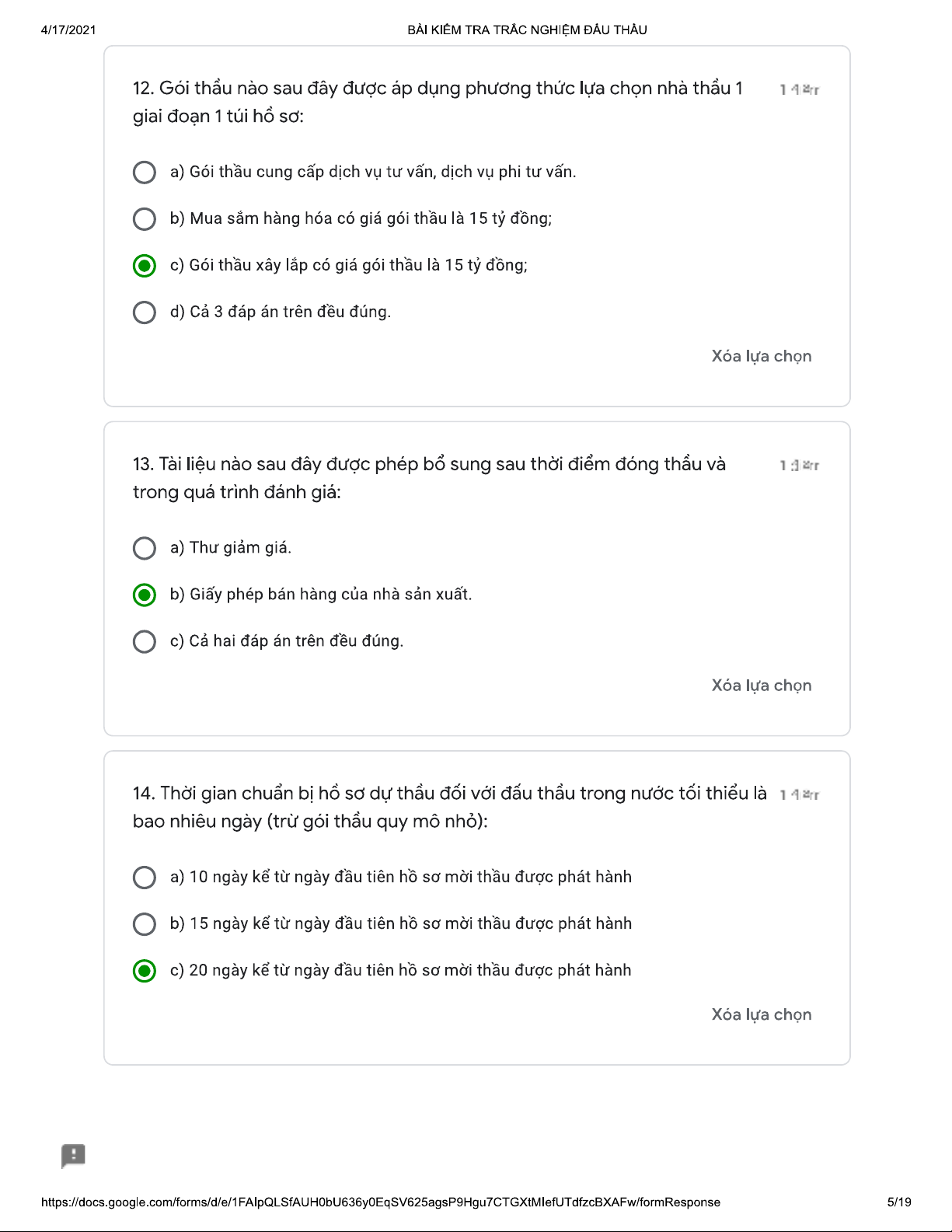This screenshot has height=1232, width=952.
Task: Choose c) 20 ngày option in question 14
Action: pyautogui.click(x=145, y=971)
